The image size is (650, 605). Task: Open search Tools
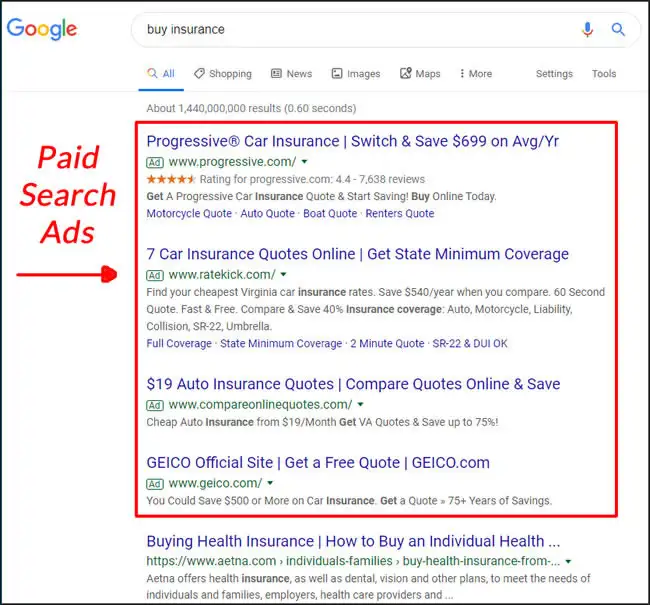604,74
